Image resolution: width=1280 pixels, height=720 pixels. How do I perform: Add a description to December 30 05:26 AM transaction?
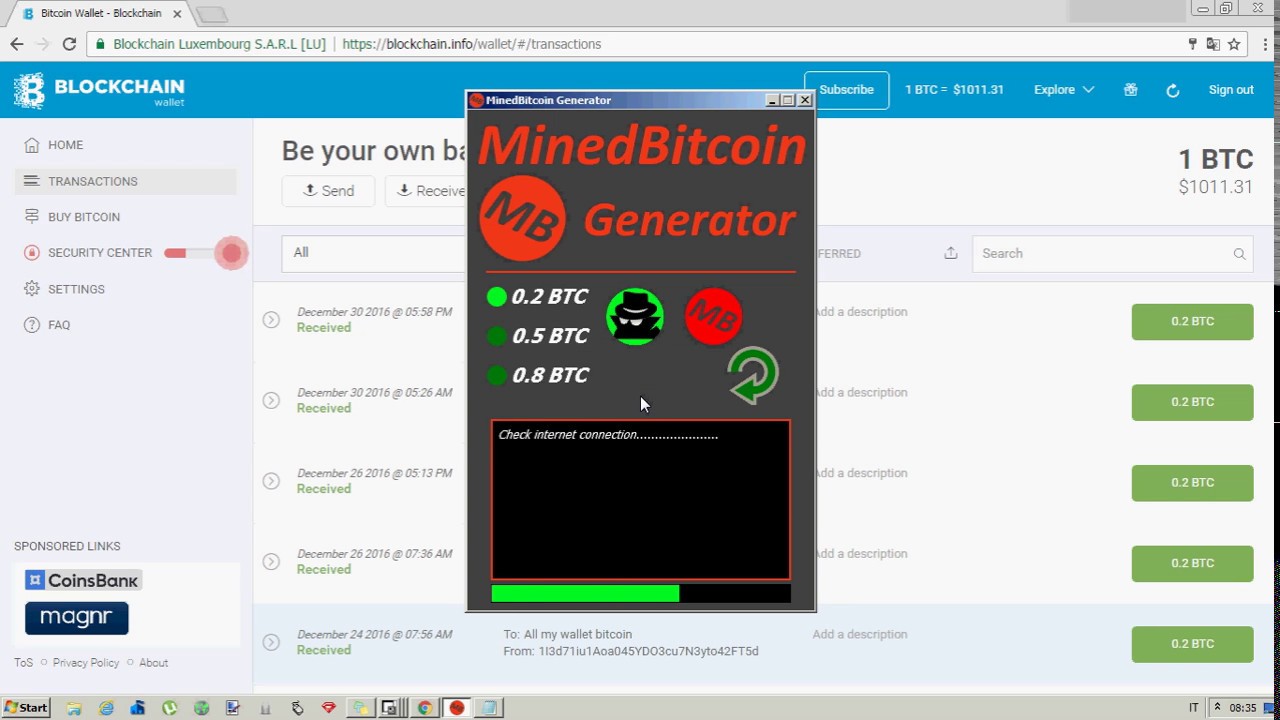(861, 393)
